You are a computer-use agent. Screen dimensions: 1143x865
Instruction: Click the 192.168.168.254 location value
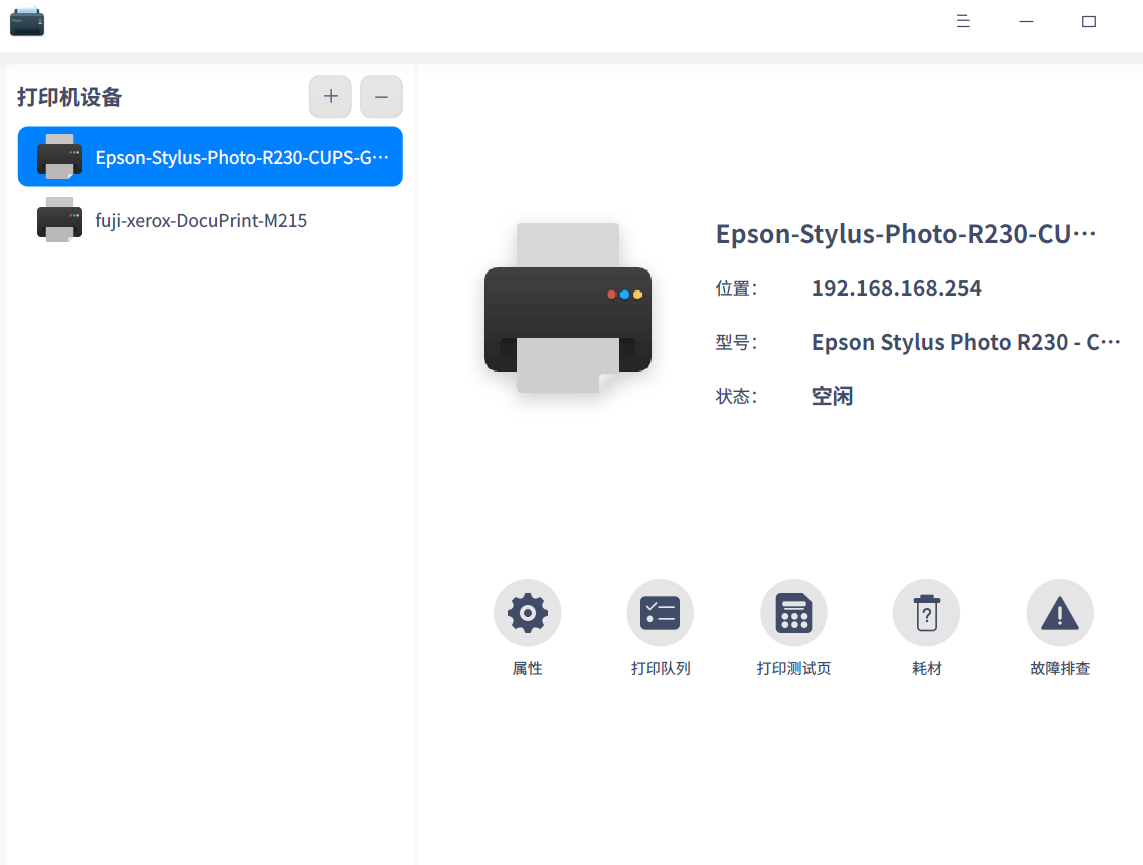click(x=896, y=289)
